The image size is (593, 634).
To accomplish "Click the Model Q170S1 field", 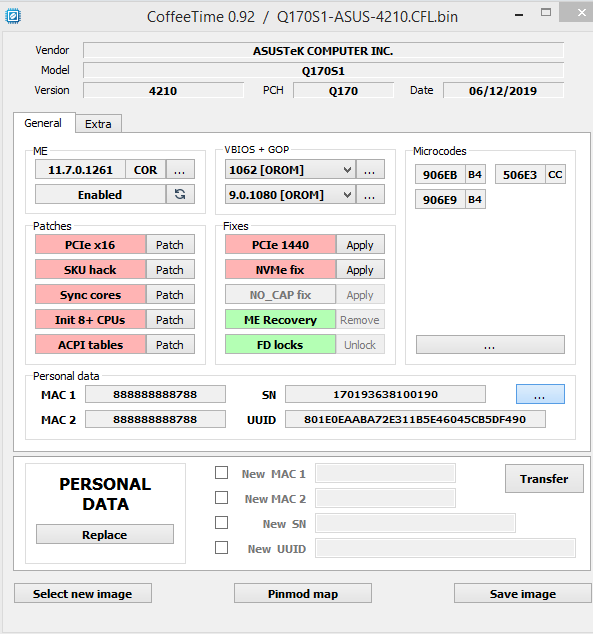I will [323, 71].
